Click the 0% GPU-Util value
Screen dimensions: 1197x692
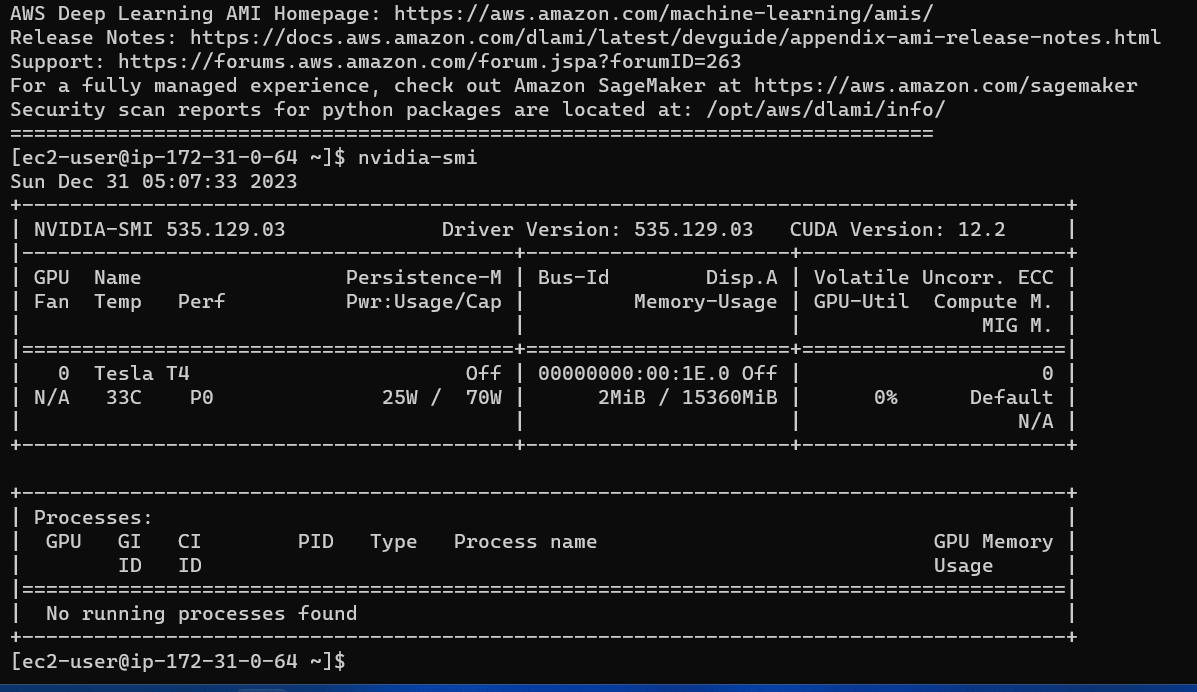(x=885, y=397)
